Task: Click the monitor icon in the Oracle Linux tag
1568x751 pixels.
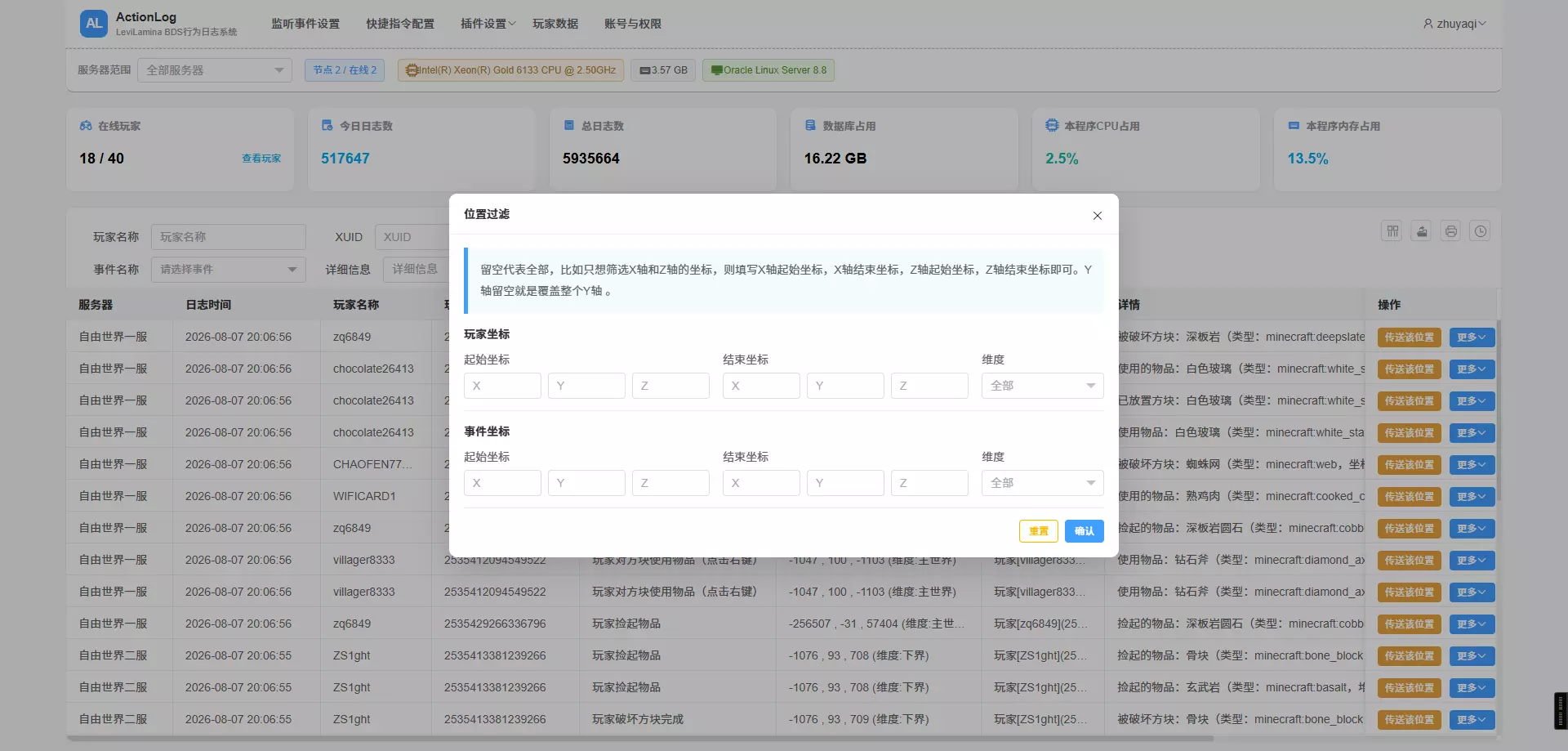Action: pos(717,70)
